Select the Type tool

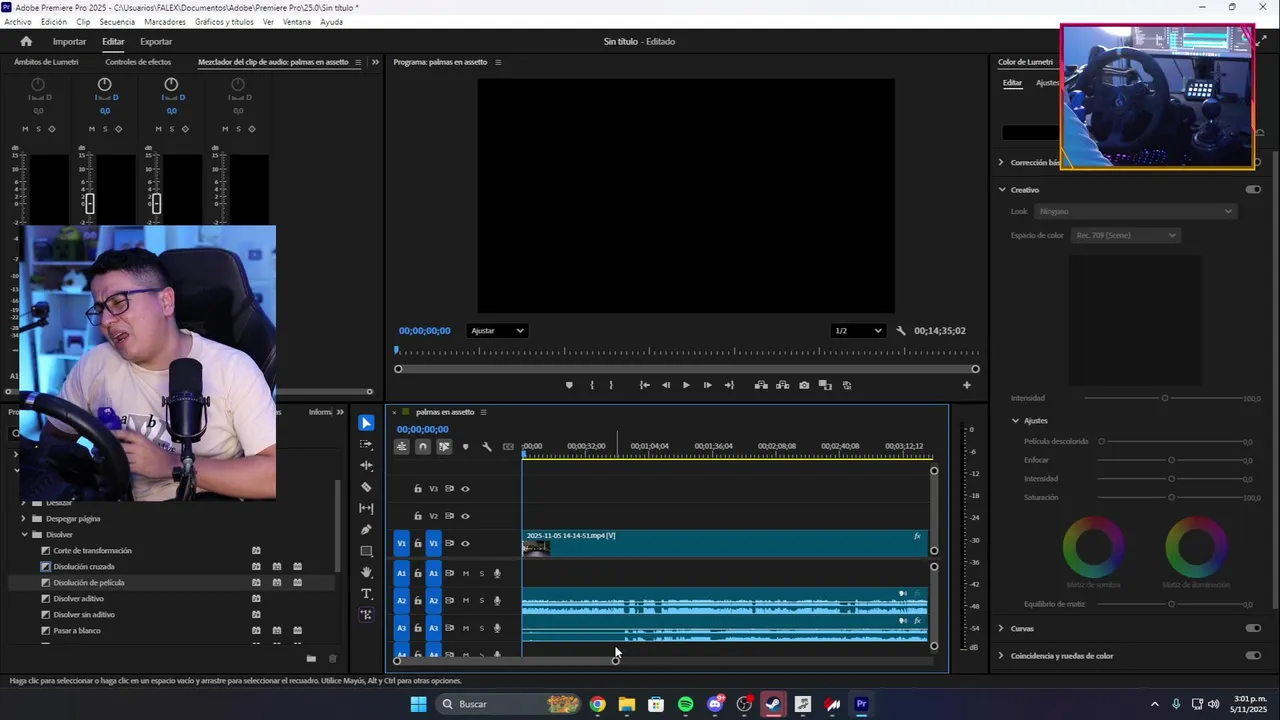[x=366, y=594]
